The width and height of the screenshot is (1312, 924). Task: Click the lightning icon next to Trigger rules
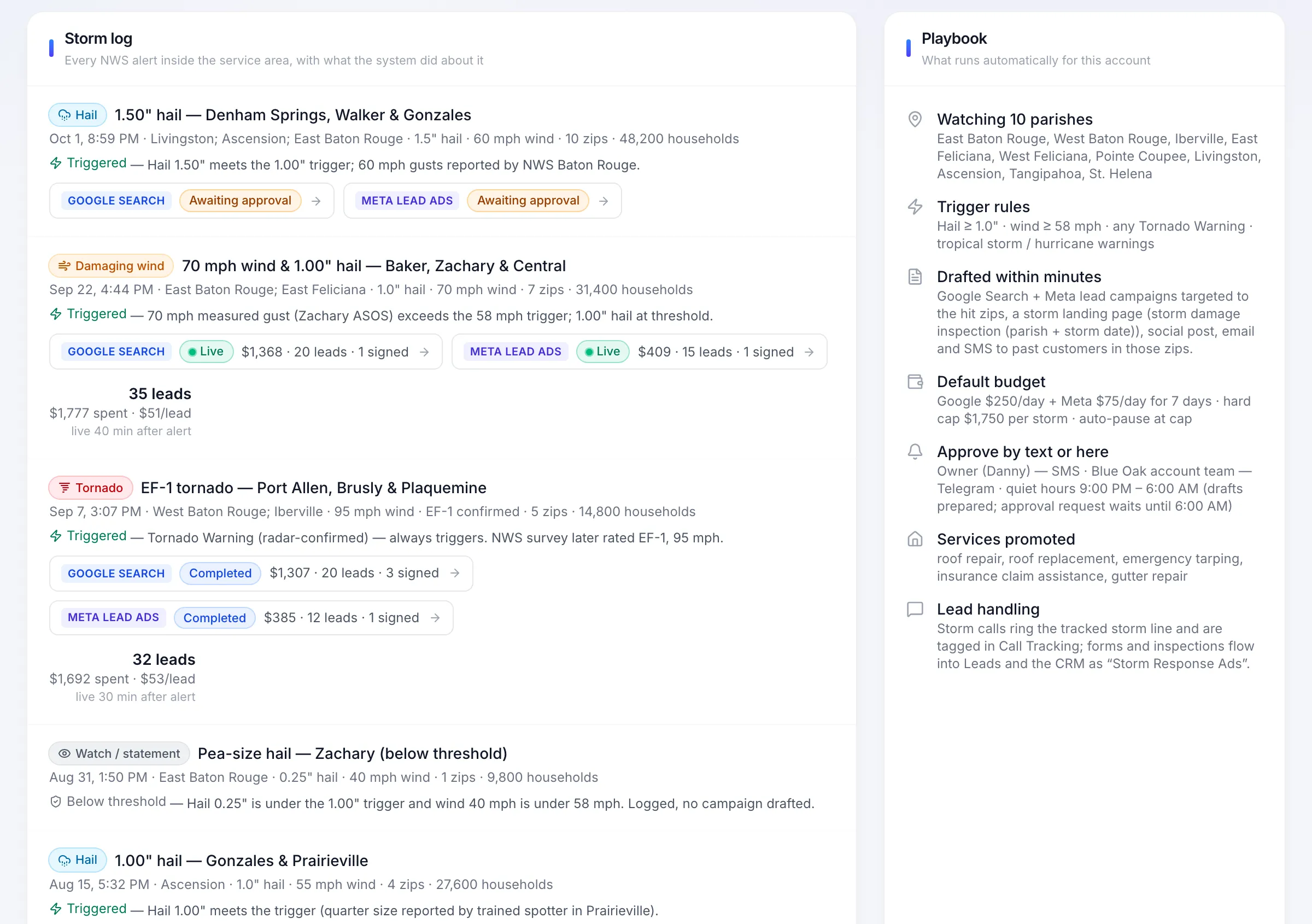[915, 206]
